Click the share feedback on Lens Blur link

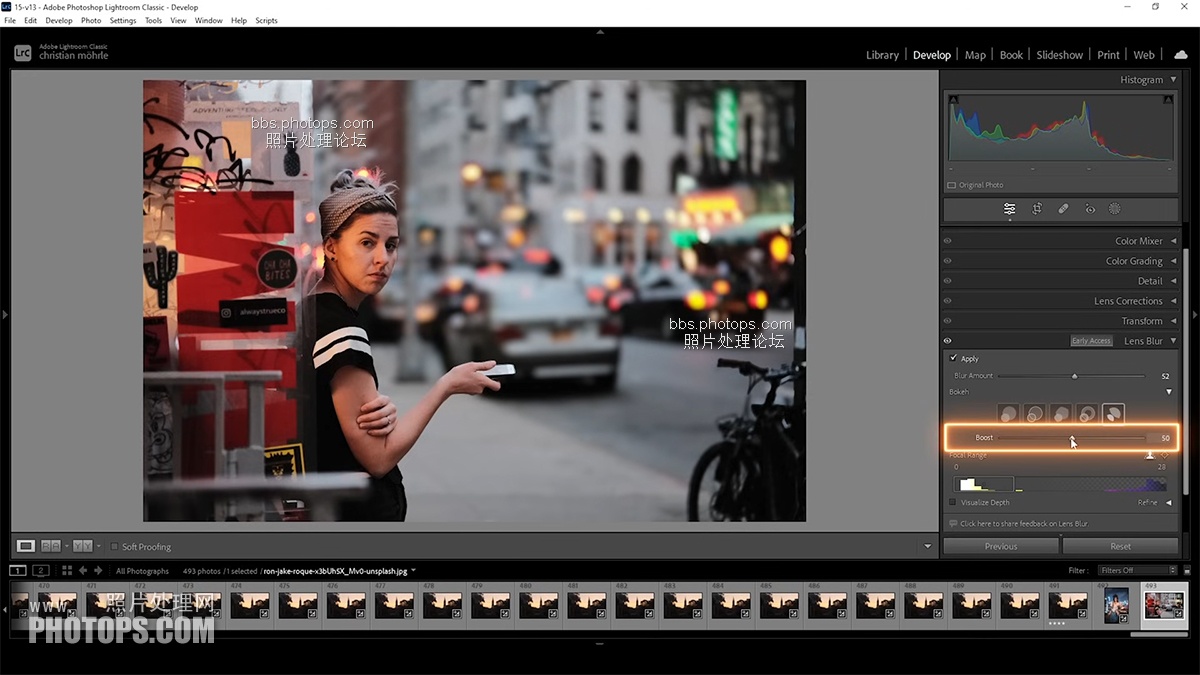tap(1024, 524)
